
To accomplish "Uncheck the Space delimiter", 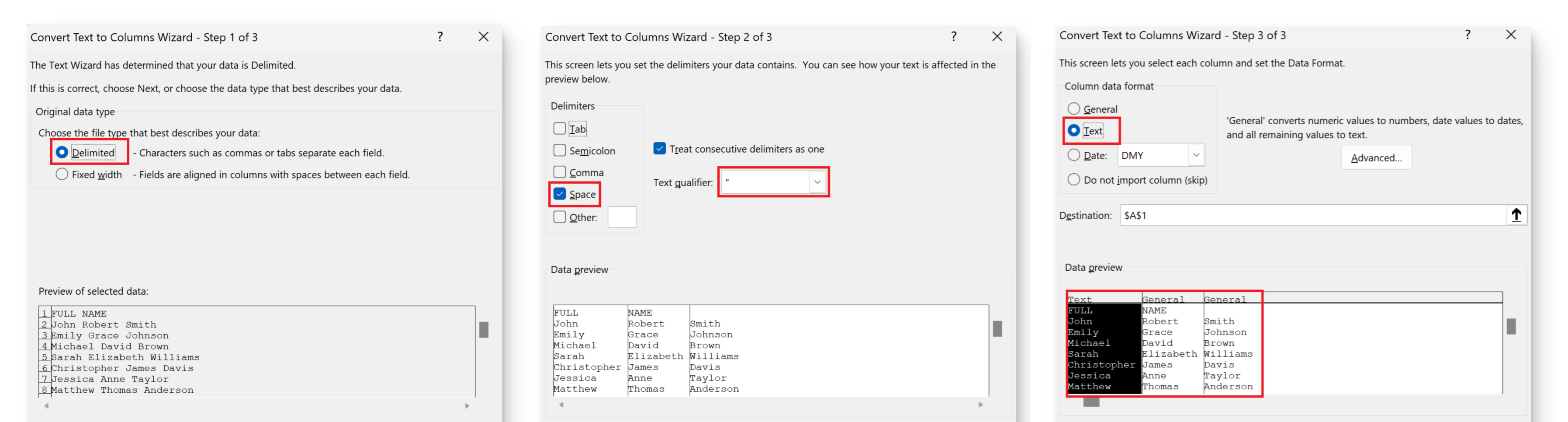I will coord(560,194).
